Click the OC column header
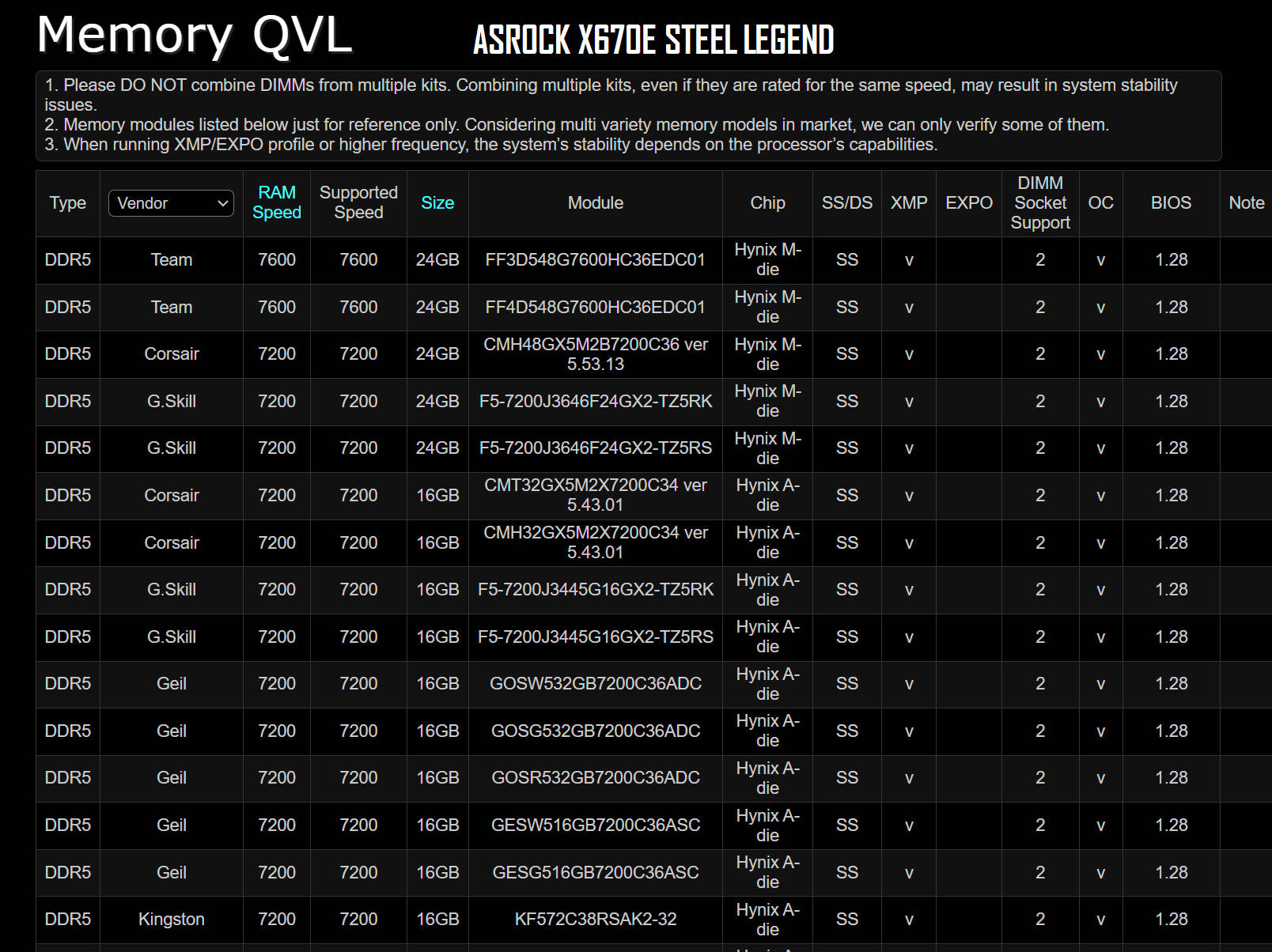 pos(1100,203)
